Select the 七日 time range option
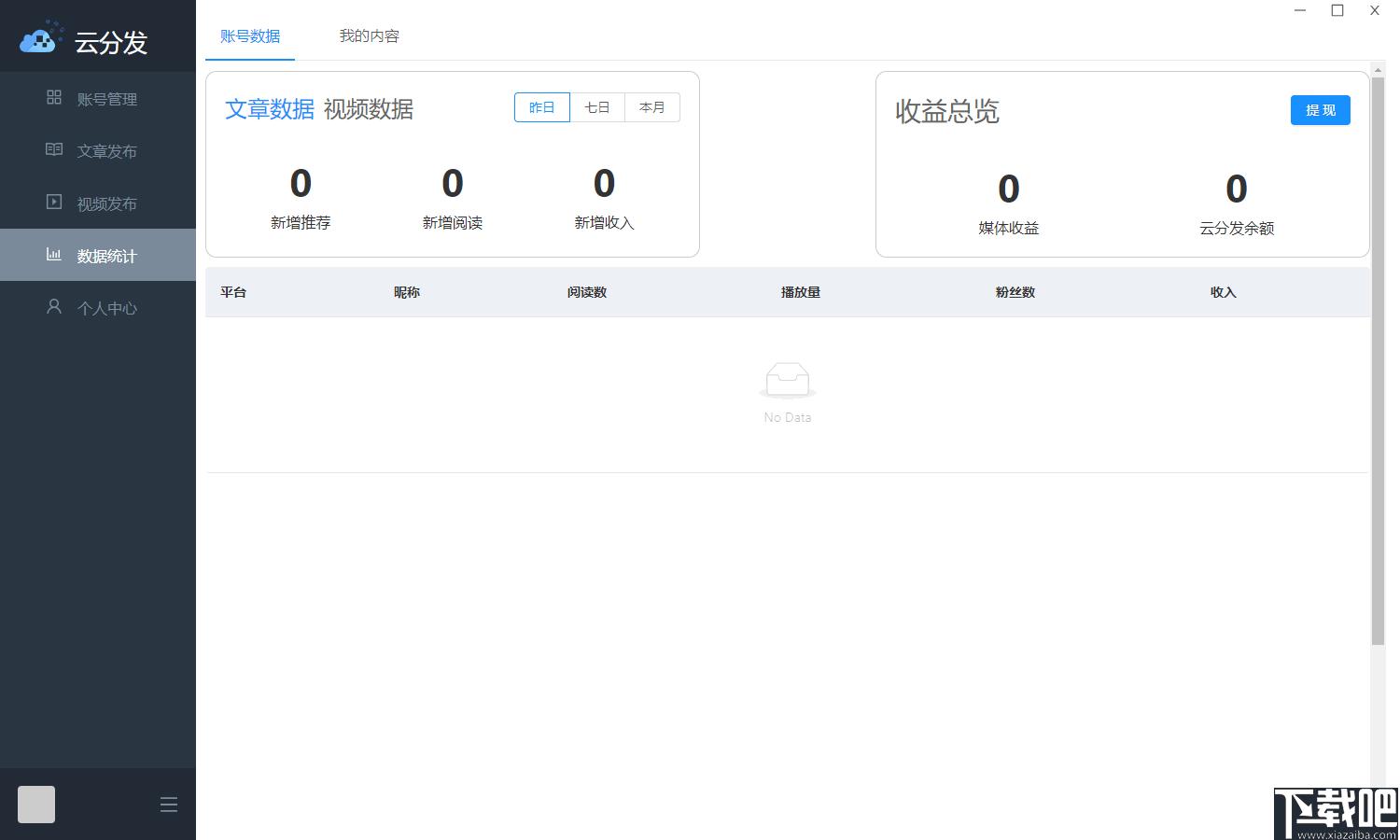The height and width of the screenshot is (840, 1400). point(597,107)
